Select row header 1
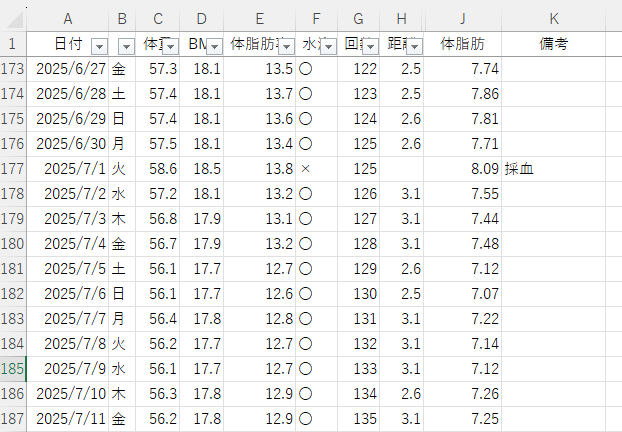This screenshot has width=622, height=432. (13, 44)
